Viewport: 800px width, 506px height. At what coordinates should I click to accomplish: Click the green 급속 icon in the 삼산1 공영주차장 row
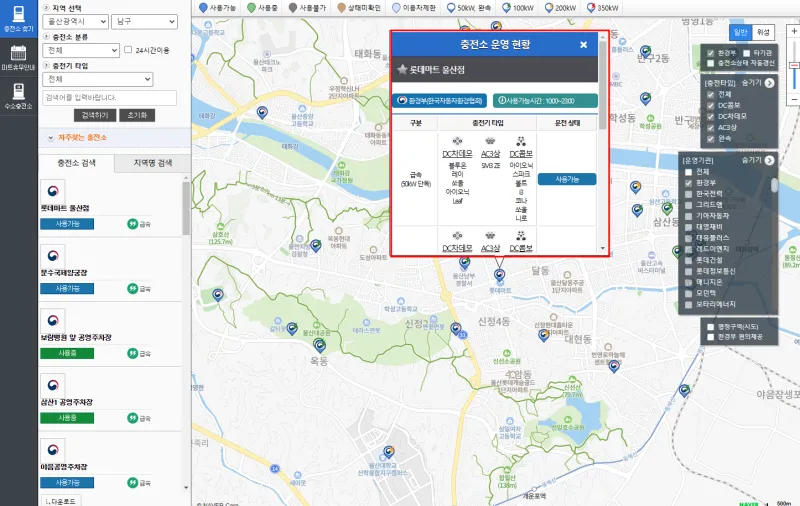tap(133, 418)
